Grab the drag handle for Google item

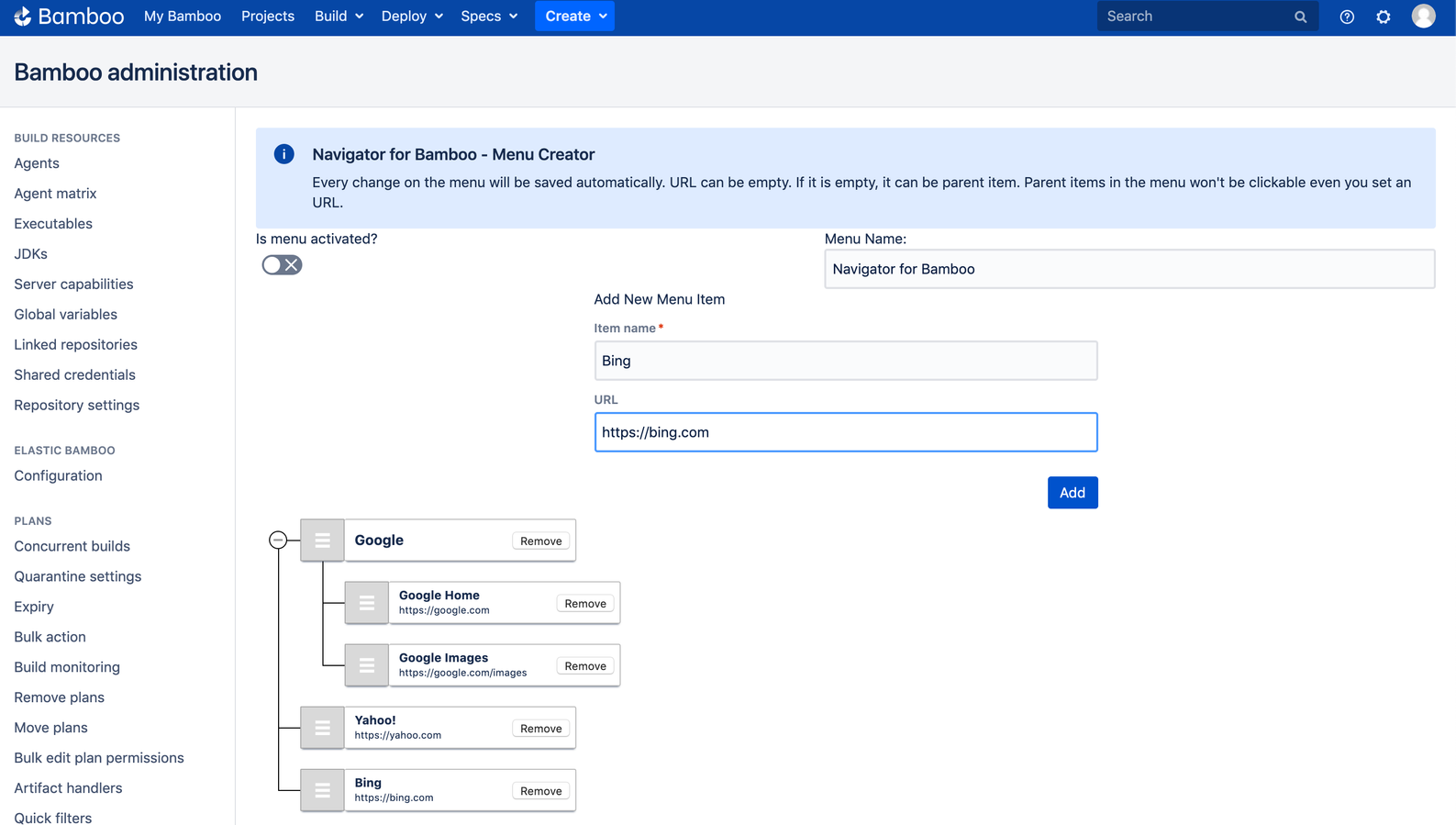coord(322,541)
